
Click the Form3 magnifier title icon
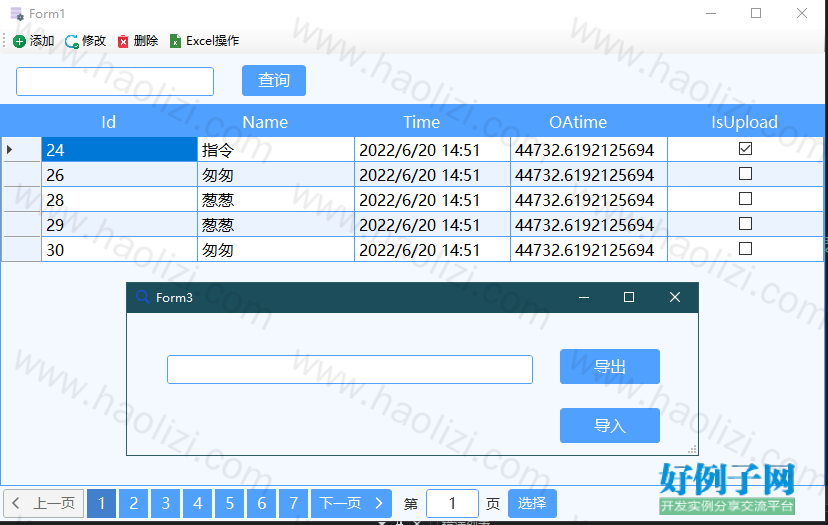[x=143, y=297]
